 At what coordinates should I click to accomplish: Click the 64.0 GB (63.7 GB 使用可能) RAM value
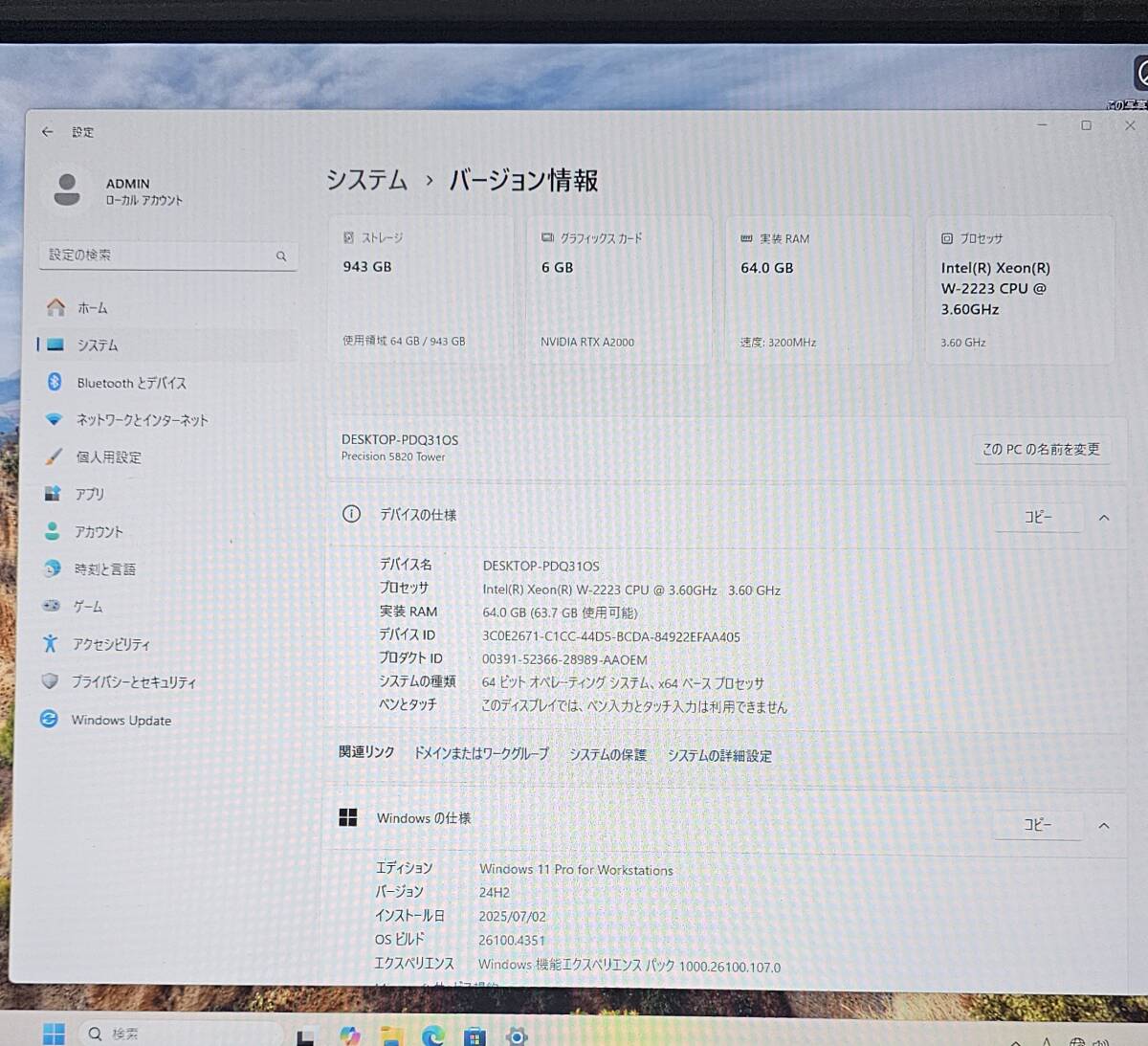(x=560, y=612)
